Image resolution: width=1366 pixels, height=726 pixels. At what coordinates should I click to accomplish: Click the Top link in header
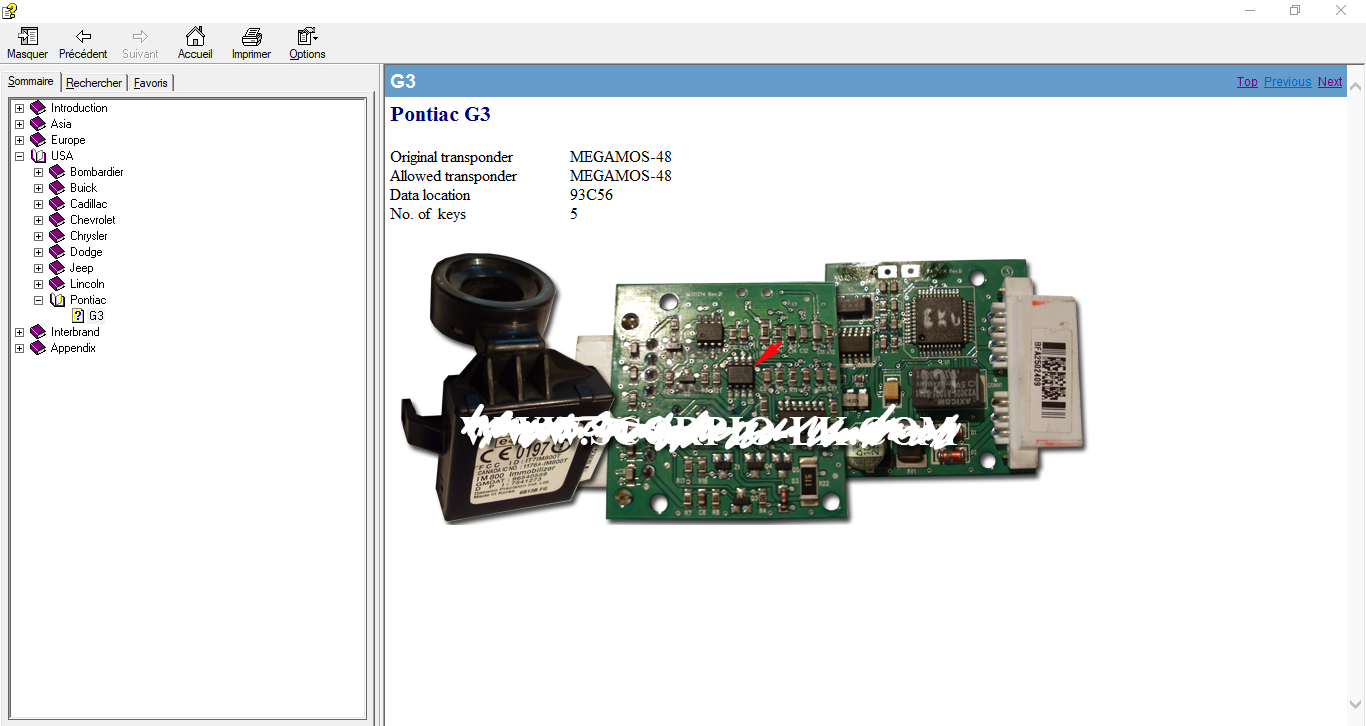[1247, 82]
